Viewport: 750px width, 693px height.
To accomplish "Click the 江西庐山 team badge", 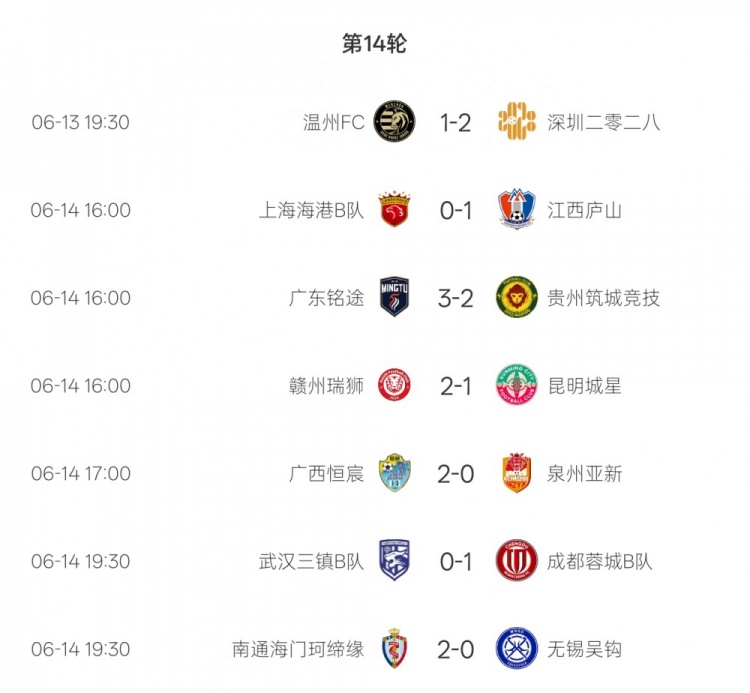I will tap(517, 210).
